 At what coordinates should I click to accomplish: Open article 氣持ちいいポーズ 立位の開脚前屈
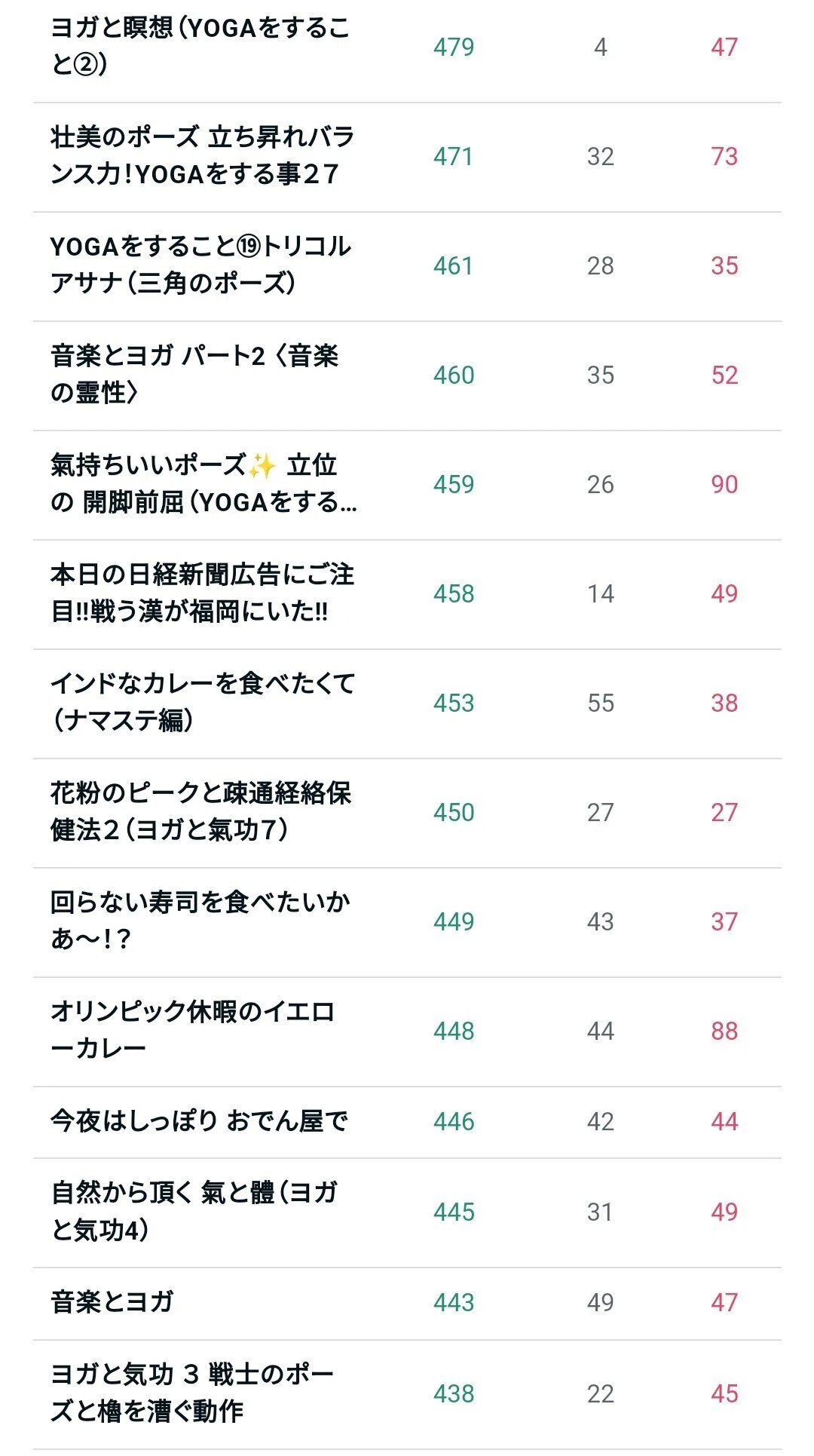click(203, 484)
